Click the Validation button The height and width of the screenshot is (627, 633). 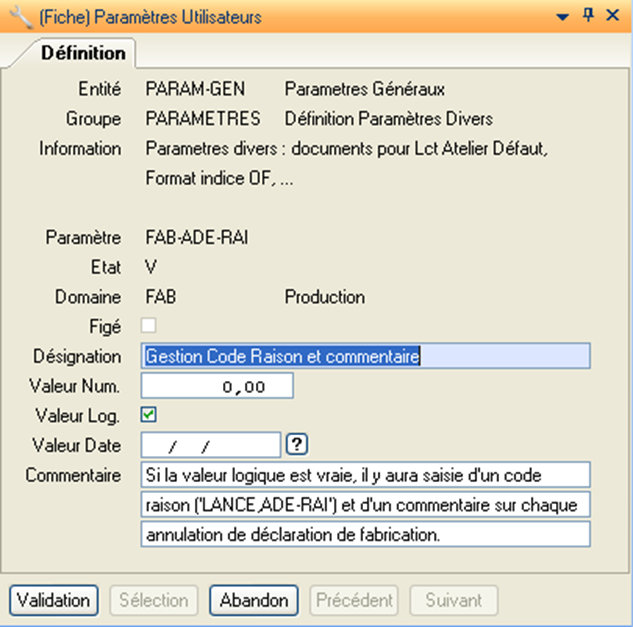coord(54,600)
